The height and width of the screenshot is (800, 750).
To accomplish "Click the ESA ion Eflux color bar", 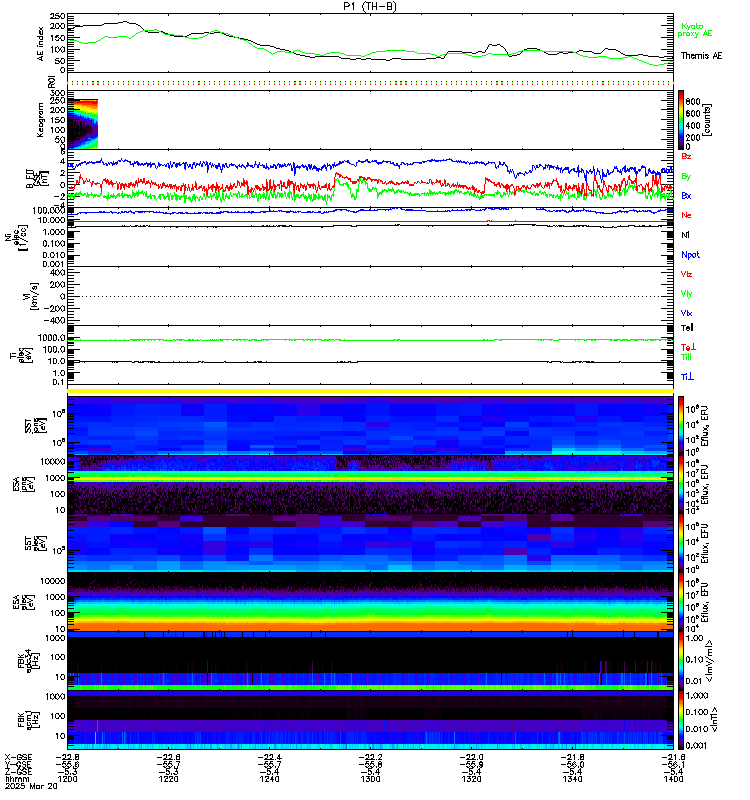I will (681, 484).
